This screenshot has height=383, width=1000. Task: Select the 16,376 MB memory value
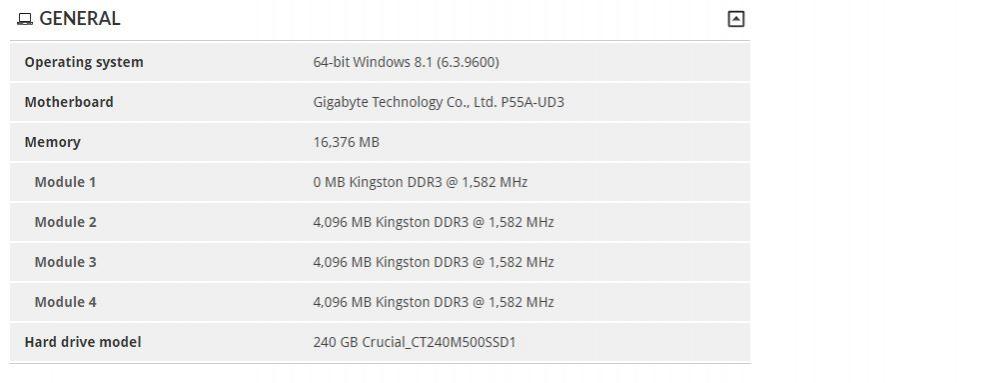pyautogui.click(x=346, y=142)
